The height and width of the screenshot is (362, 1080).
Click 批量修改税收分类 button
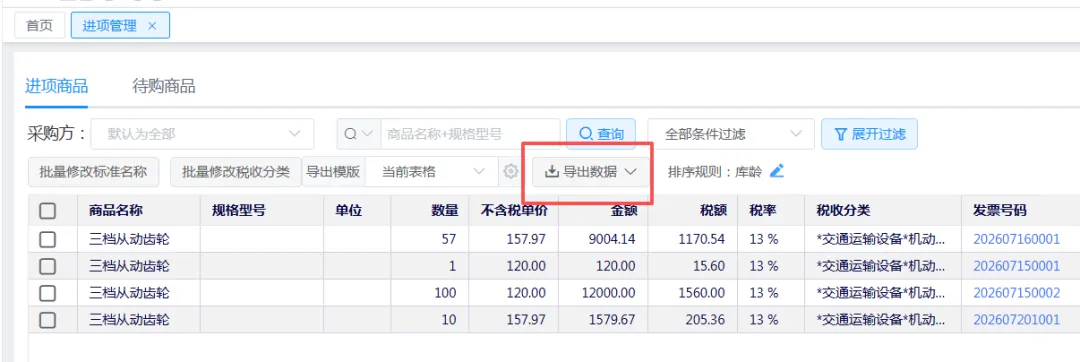[236, 172]
